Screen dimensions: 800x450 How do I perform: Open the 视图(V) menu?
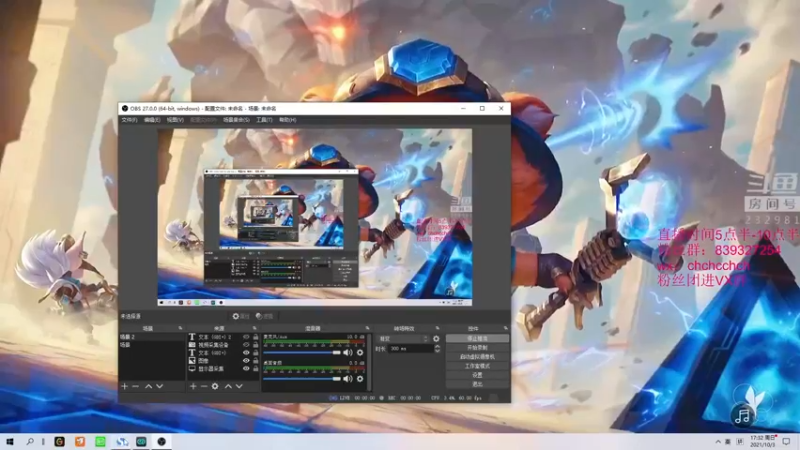pyautogui.click(x=175, y=120)
